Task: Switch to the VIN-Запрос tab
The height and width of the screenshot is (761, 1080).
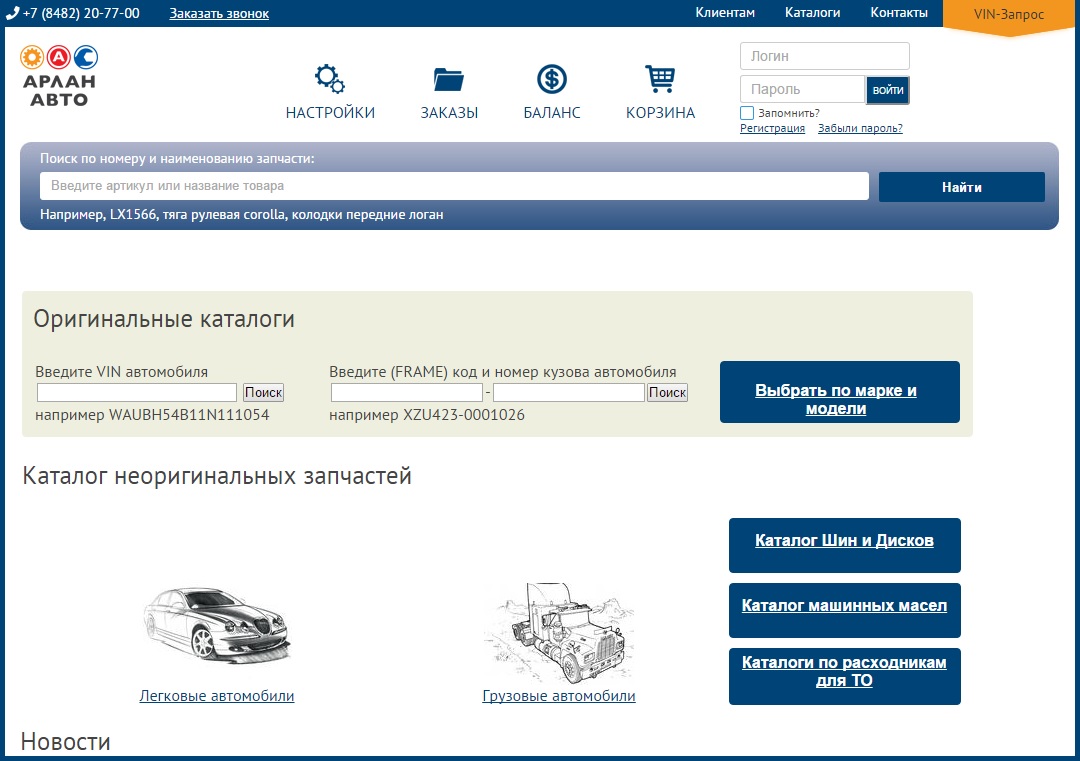Action: 1008,15
